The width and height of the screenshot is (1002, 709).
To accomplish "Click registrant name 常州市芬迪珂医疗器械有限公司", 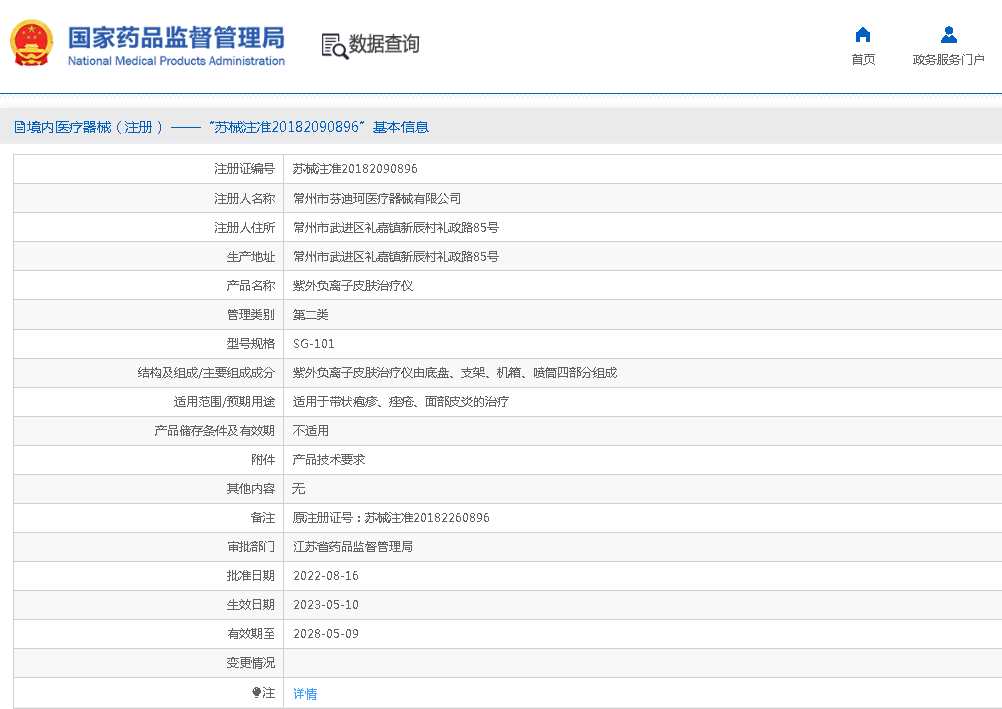I will pyautogui.click(x=376, y=198).
